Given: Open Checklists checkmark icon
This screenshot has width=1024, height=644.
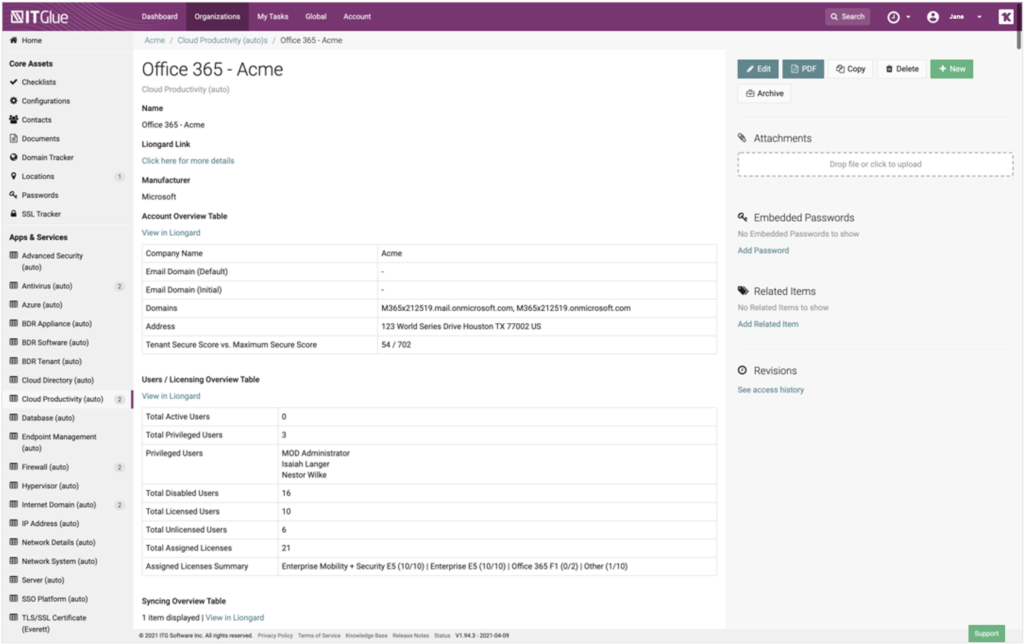Looking at the screenshot, I should pos(13,82).
